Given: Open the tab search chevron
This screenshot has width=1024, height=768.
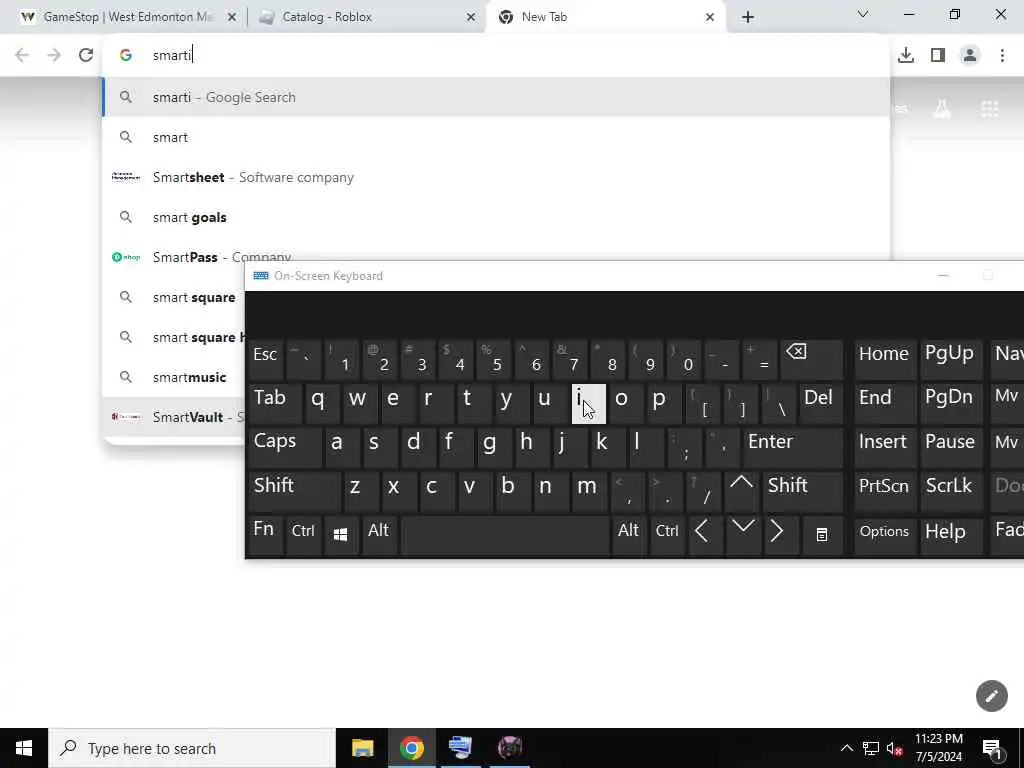Looking at the screenshot, I should [x=863, y=14].
